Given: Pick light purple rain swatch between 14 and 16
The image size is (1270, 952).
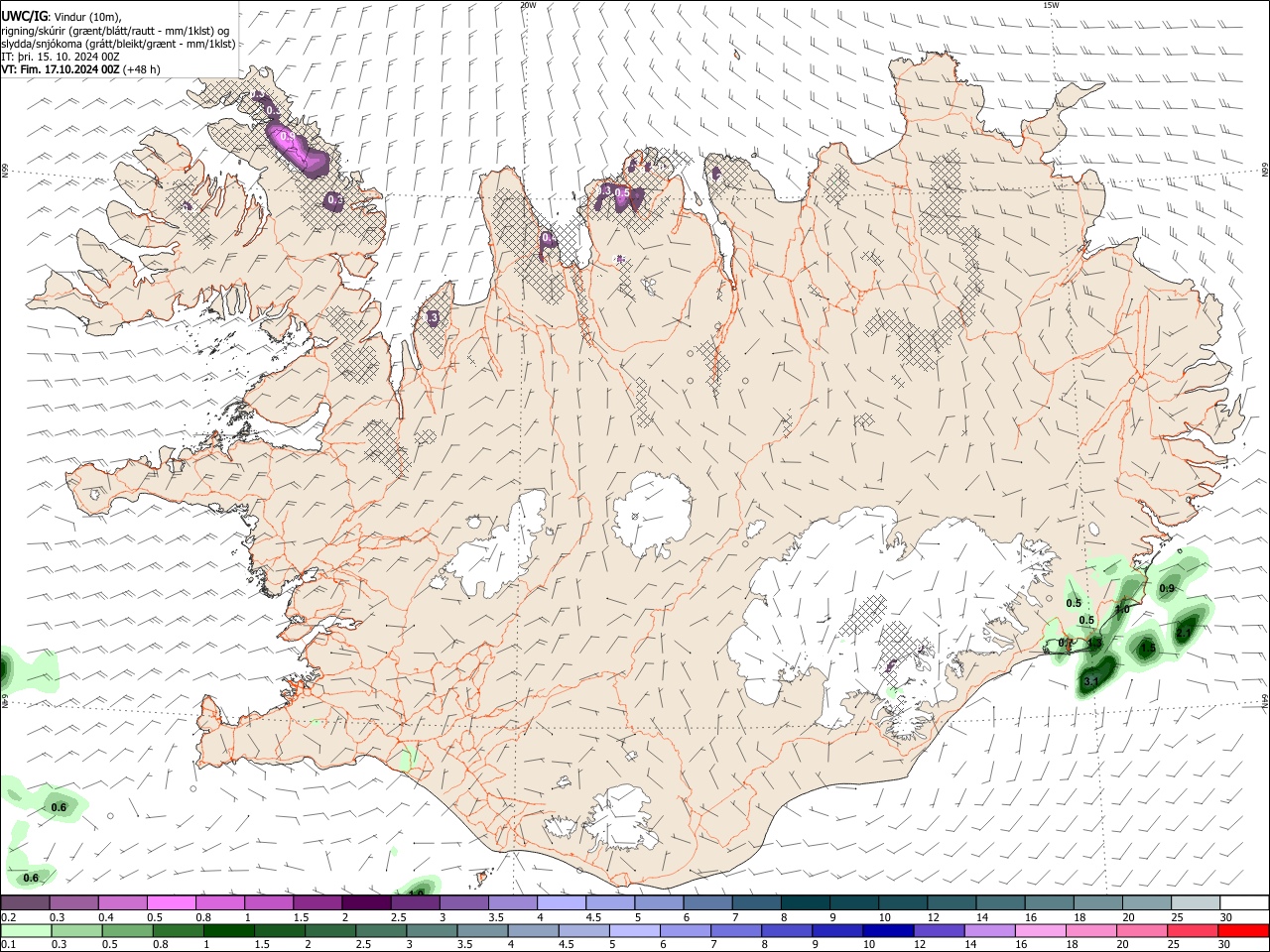Looking at the screenshot, I should pyautogui.click(x=990, y=930).
